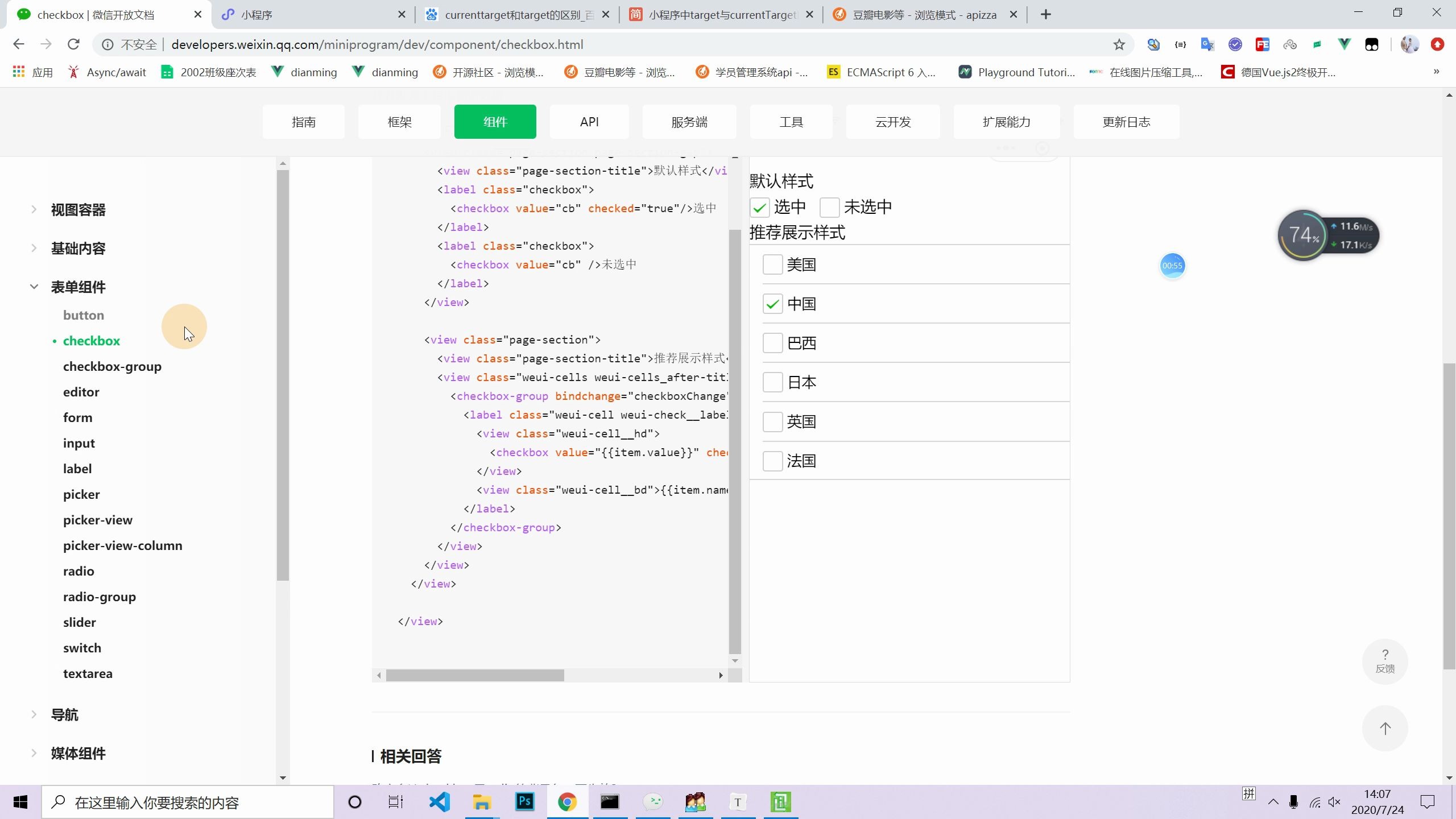Image resolution: width=1456 pixels, height=819 pixels.
Task: Open Visual Studio Code from the taskbar
Action: [x=440, y=802]
